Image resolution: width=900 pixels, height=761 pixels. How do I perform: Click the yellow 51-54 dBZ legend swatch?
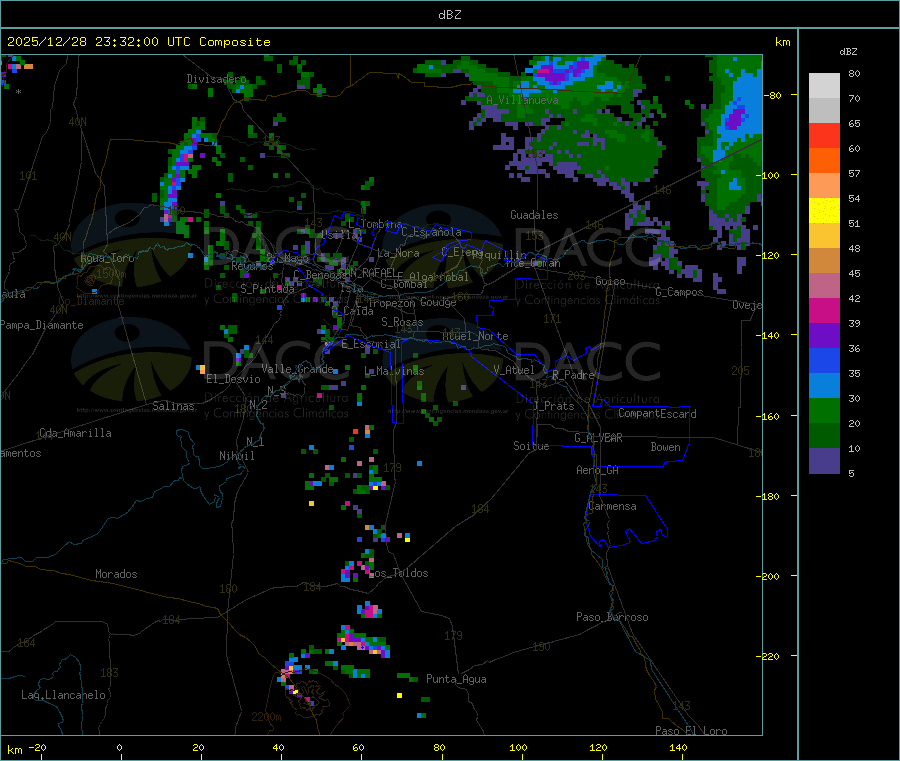click(824, 211)
